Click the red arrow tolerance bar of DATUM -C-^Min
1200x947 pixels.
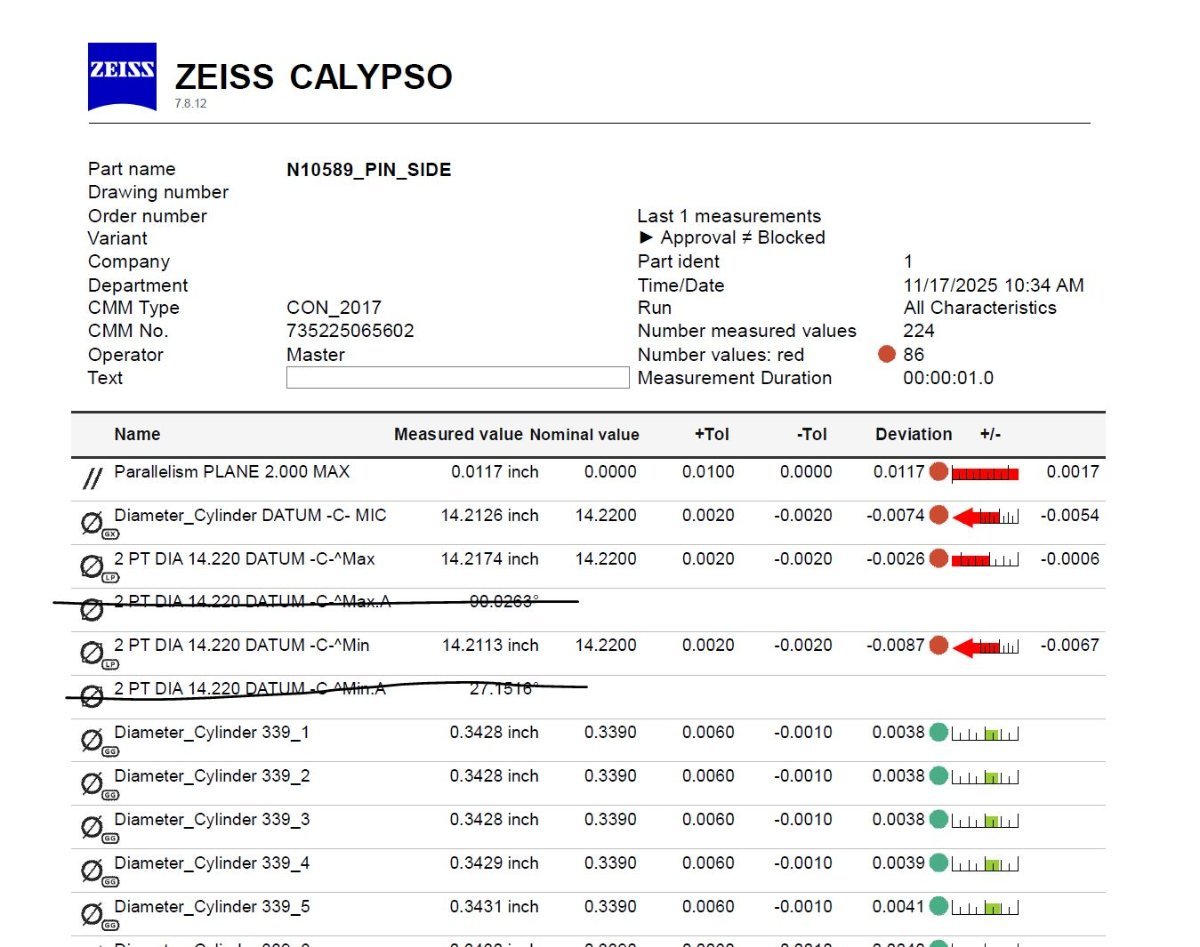click(985, 647)
